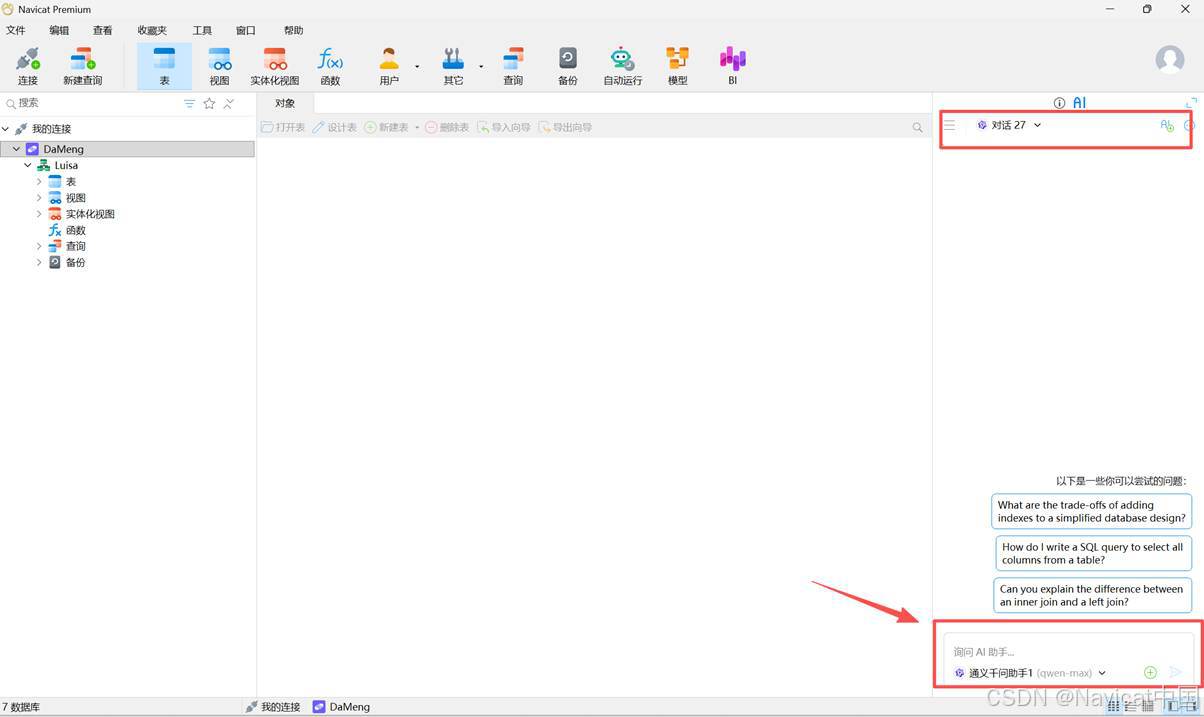
Task: Click the inner join vs left join suggestion
Action: (x=1093, y=595)
